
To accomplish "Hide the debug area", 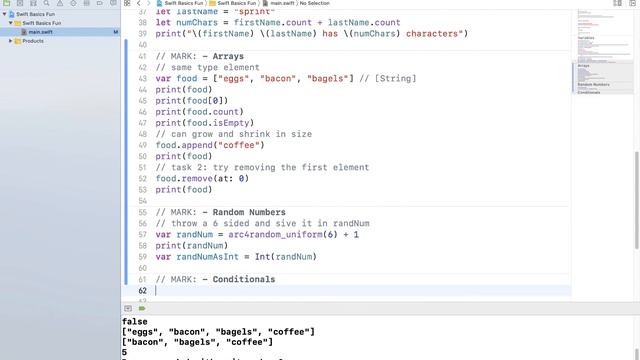I will pyautogui.click(x=128, y=308).
